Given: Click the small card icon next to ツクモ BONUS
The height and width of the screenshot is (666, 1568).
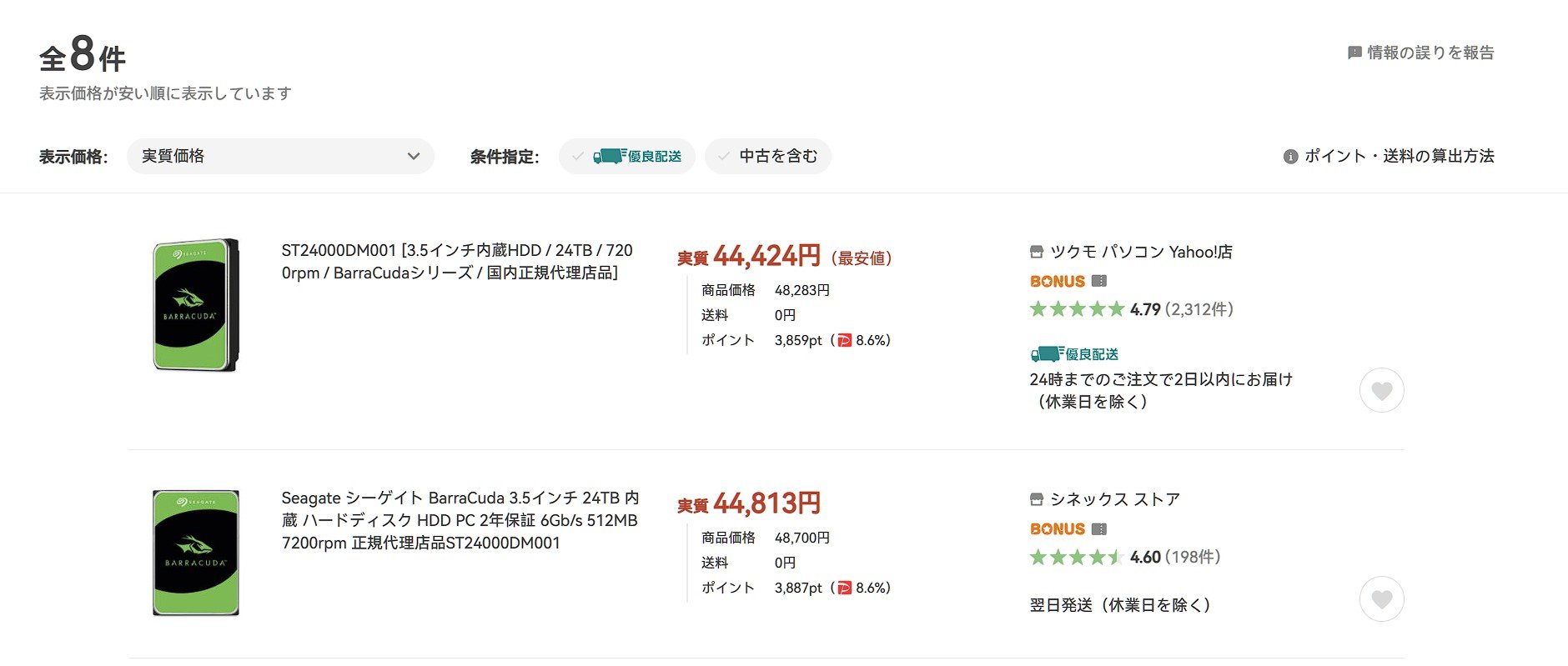Looking at the screenshot, I should tap(1099, 281).
